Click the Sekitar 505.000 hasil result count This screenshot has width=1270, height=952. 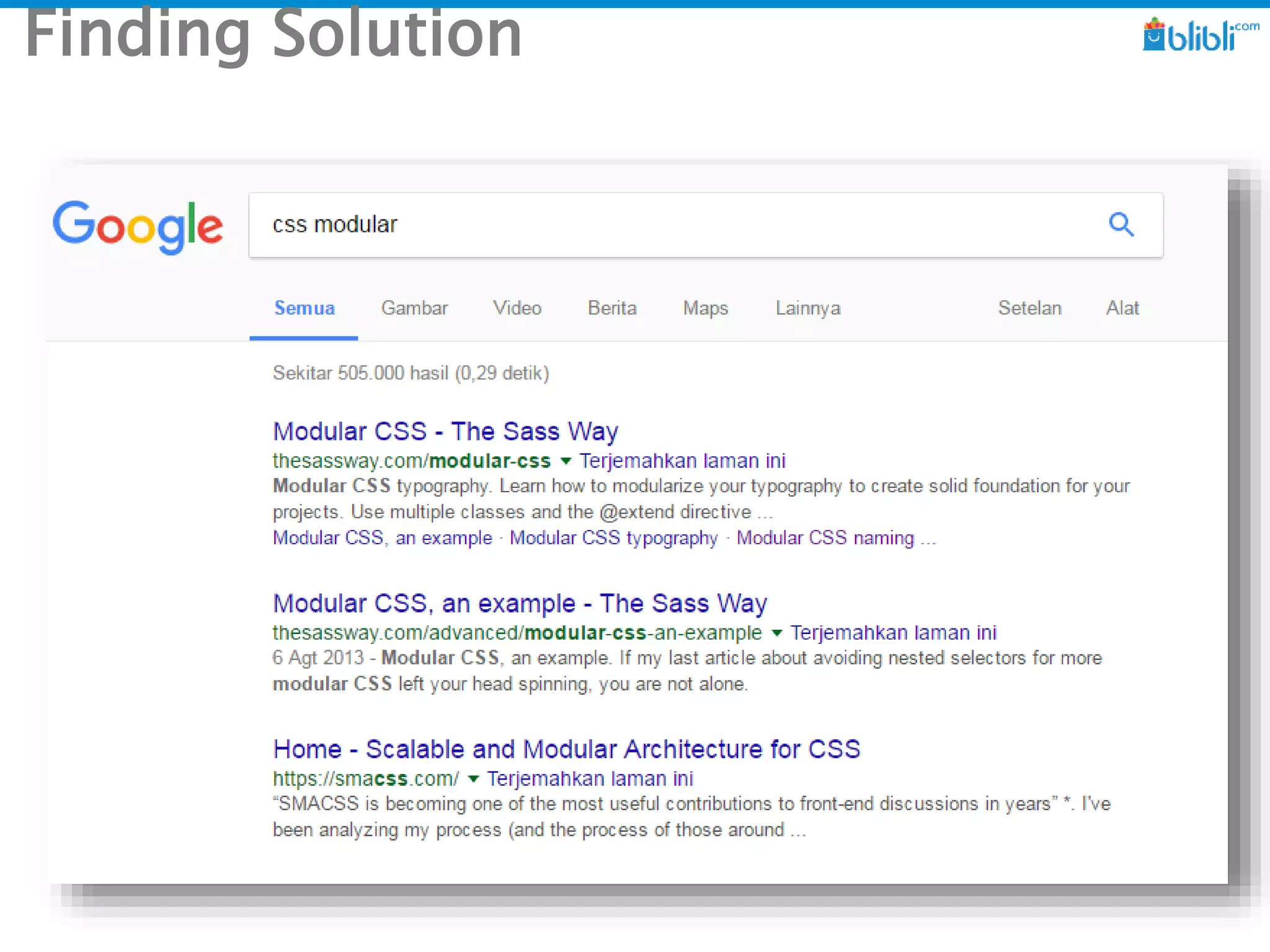411,373
